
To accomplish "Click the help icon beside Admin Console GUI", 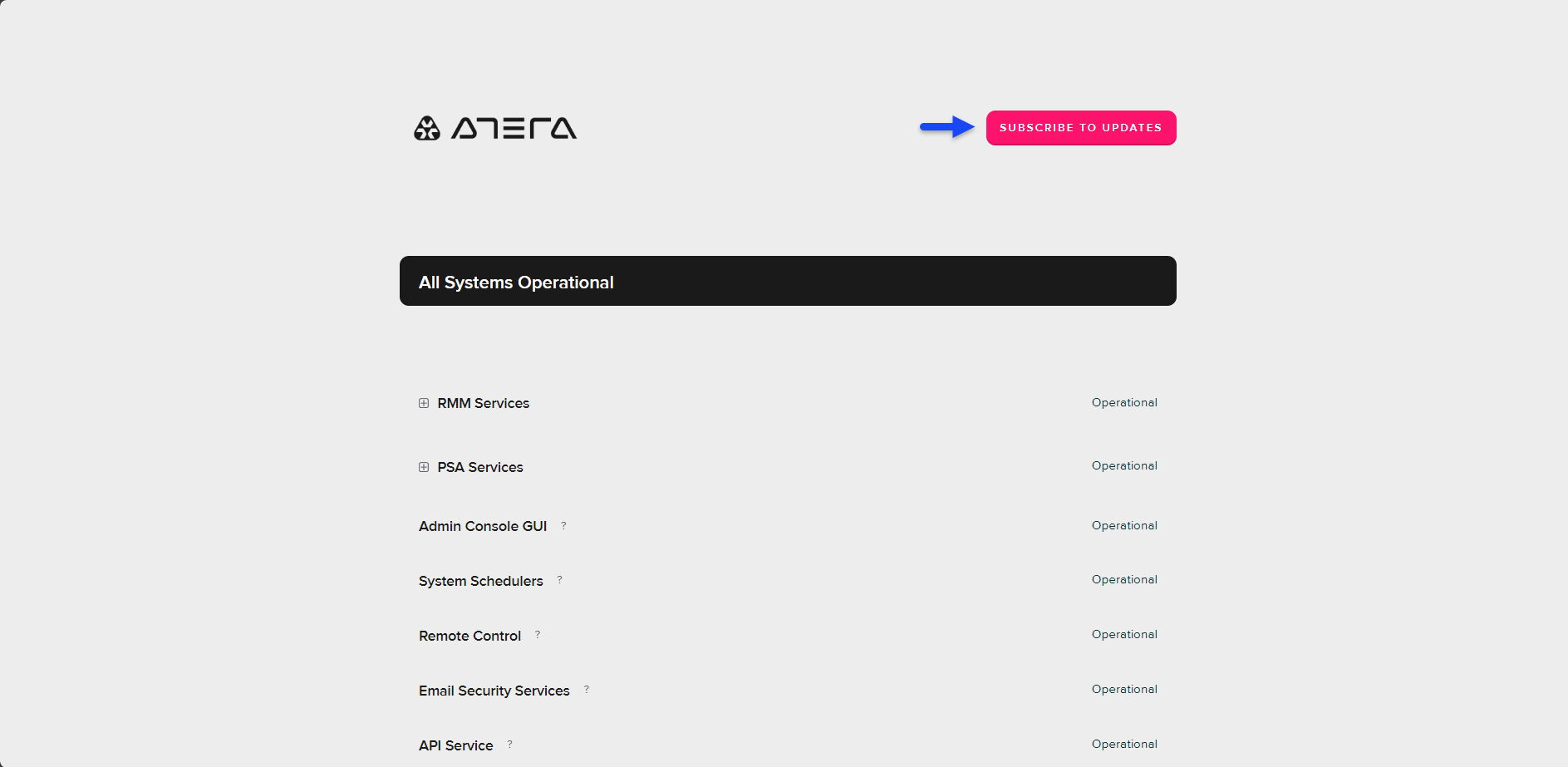I will [563, 525].
